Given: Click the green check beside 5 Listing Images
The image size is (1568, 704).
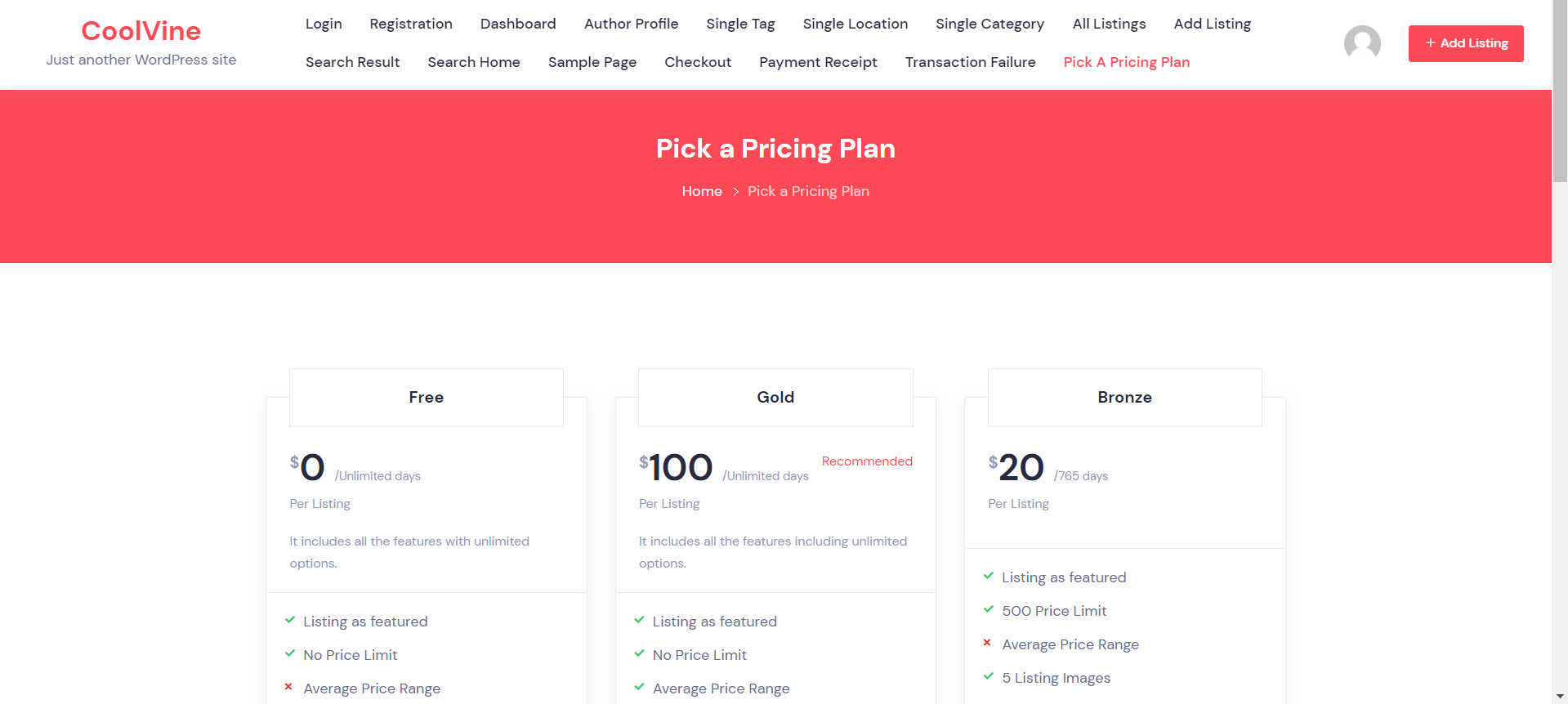Looking at the screenshot, I should pyautogui.click(x=989, y=677).
